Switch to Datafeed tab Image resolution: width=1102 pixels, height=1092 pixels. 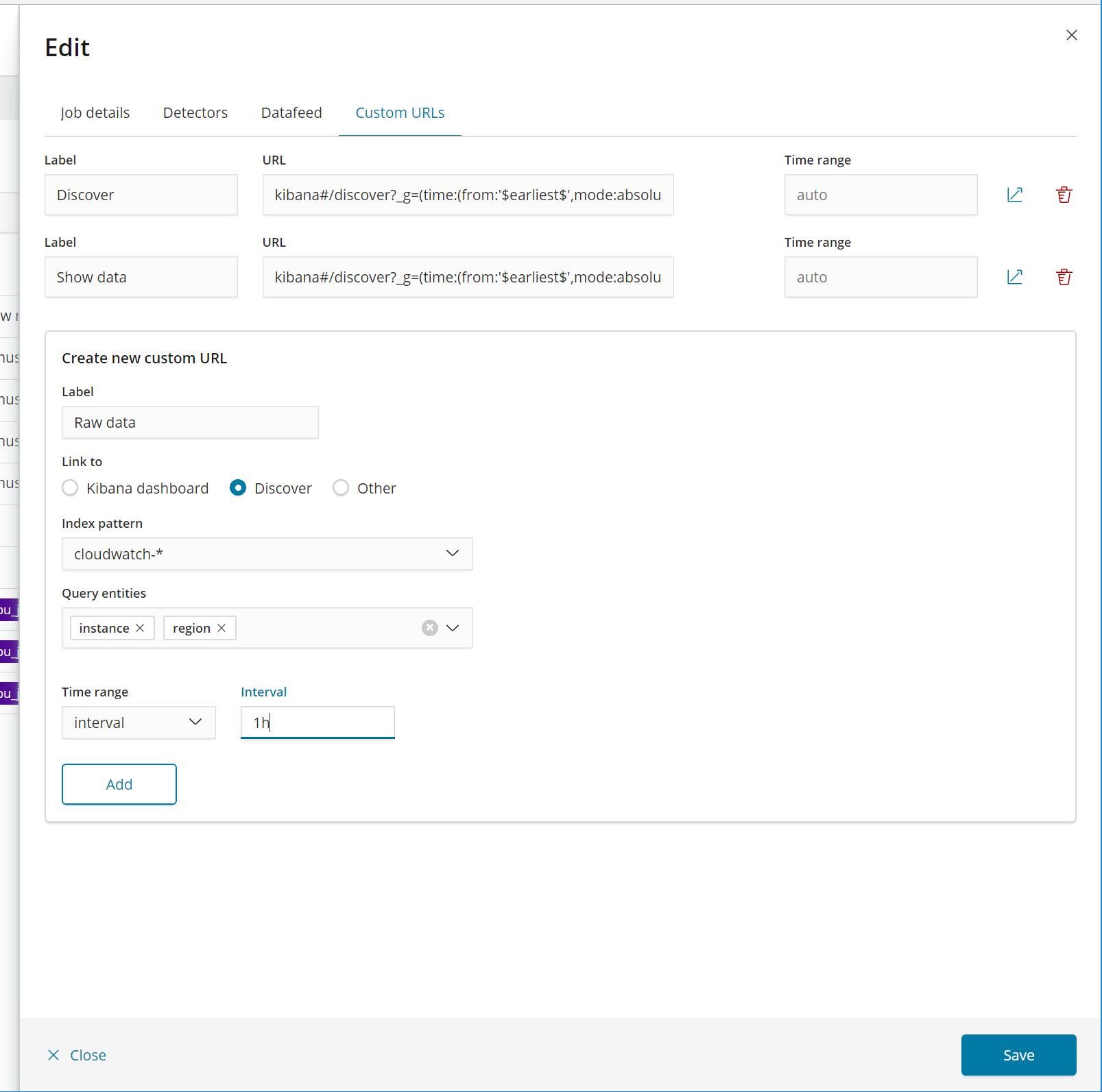(x=291, y=112)
